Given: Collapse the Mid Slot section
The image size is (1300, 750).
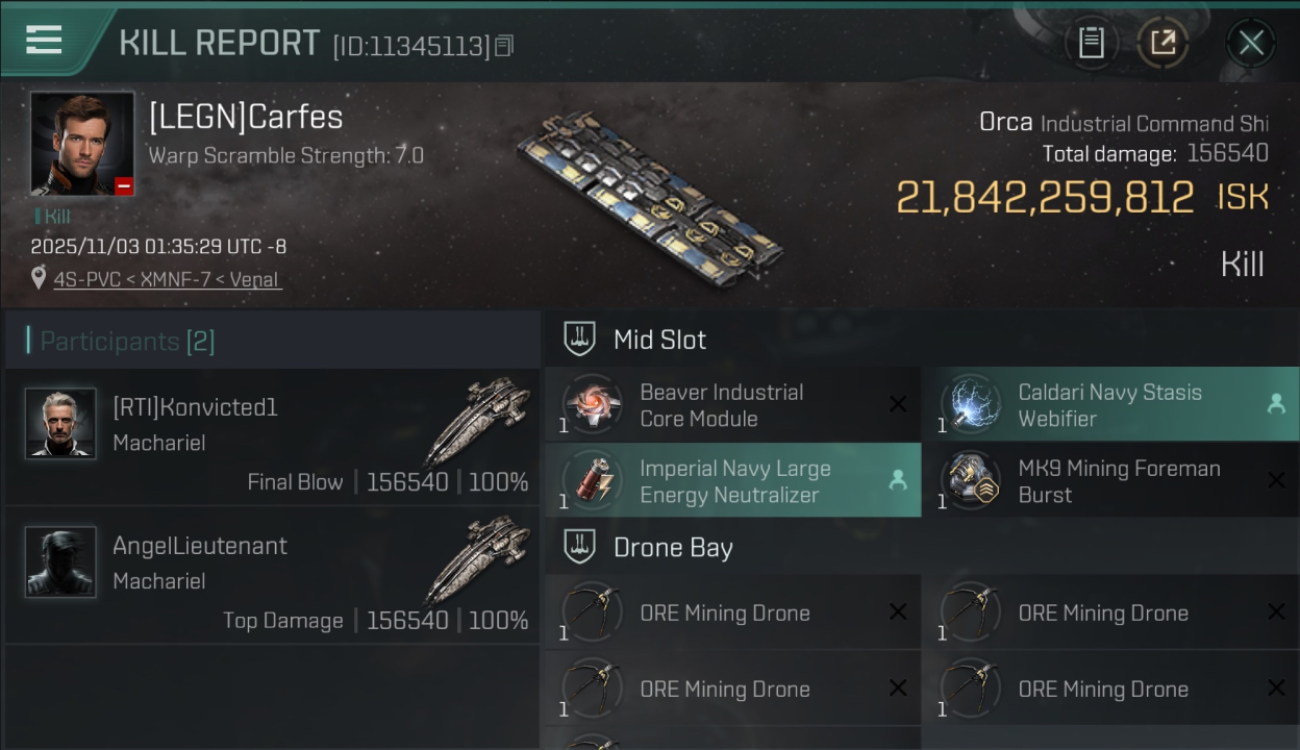Looking at the screenshot, I should pos(580,339).
